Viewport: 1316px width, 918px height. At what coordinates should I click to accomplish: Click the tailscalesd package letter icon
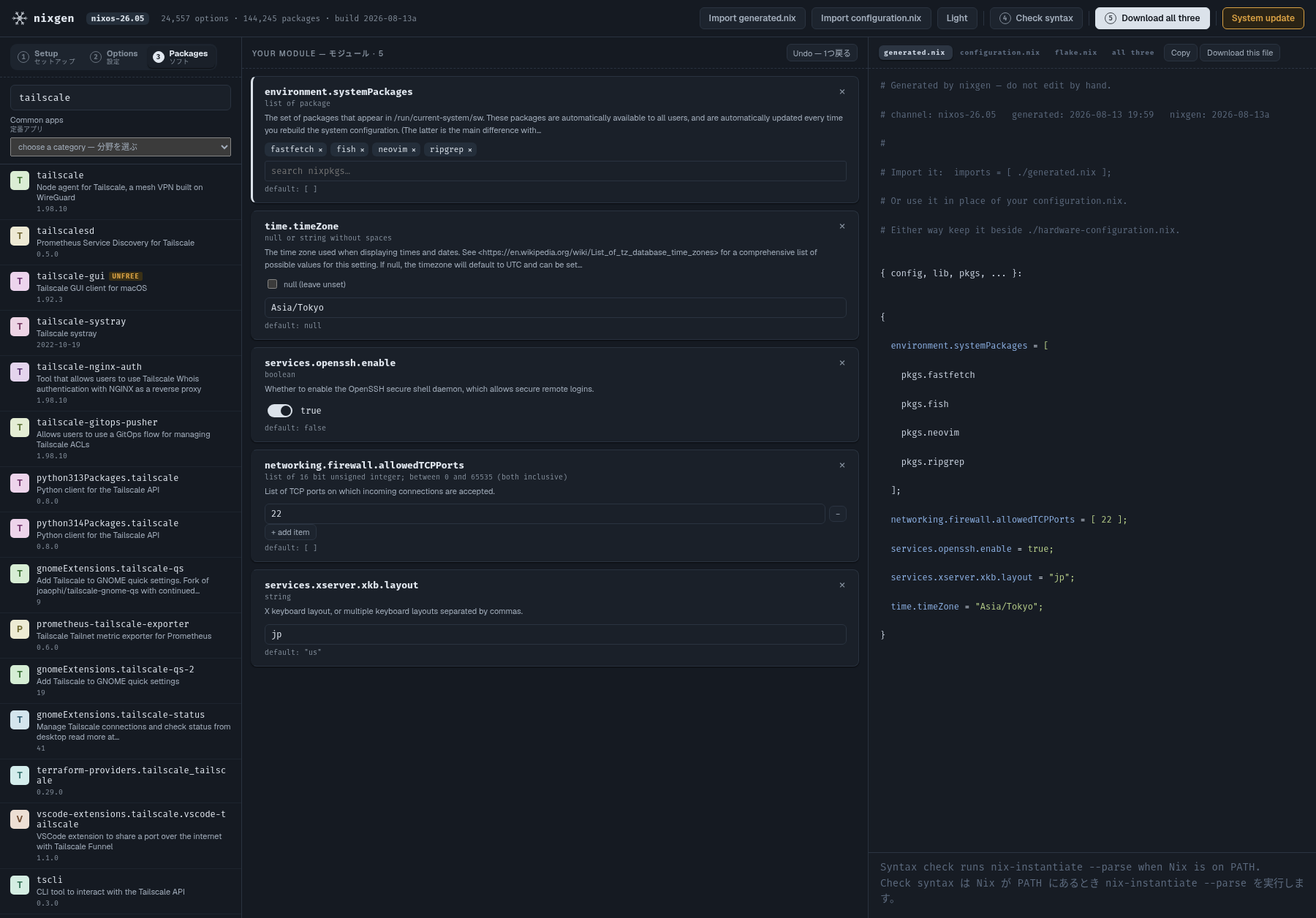[20, 236]
